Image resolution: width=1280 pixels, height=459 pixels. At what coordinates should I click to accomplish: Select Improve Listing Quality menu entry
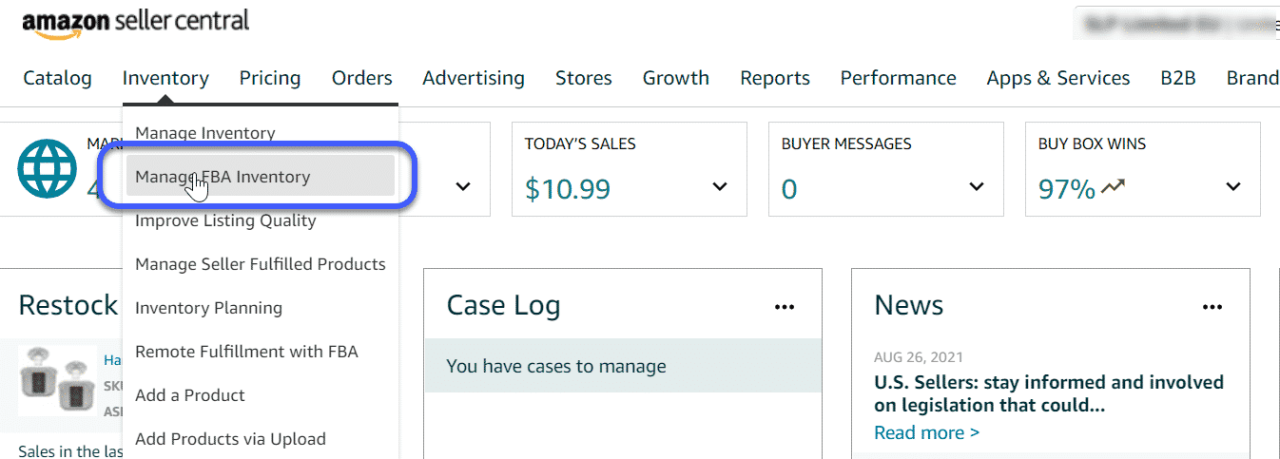(225, 221)
